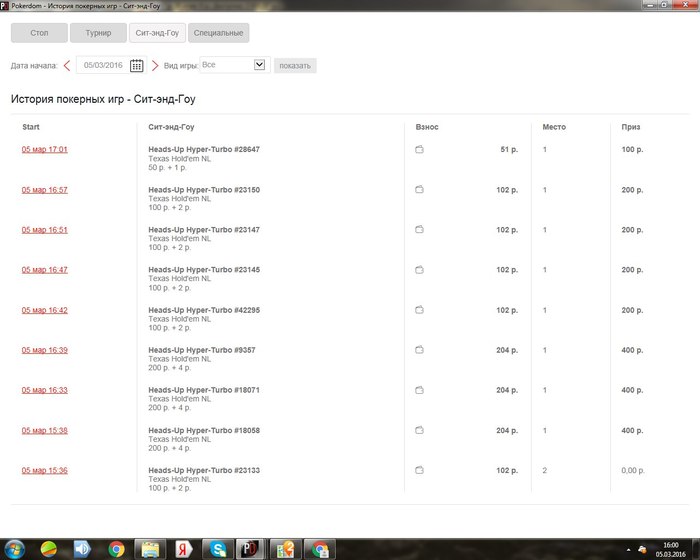Click the '51 р.' buy-in value

509,149
